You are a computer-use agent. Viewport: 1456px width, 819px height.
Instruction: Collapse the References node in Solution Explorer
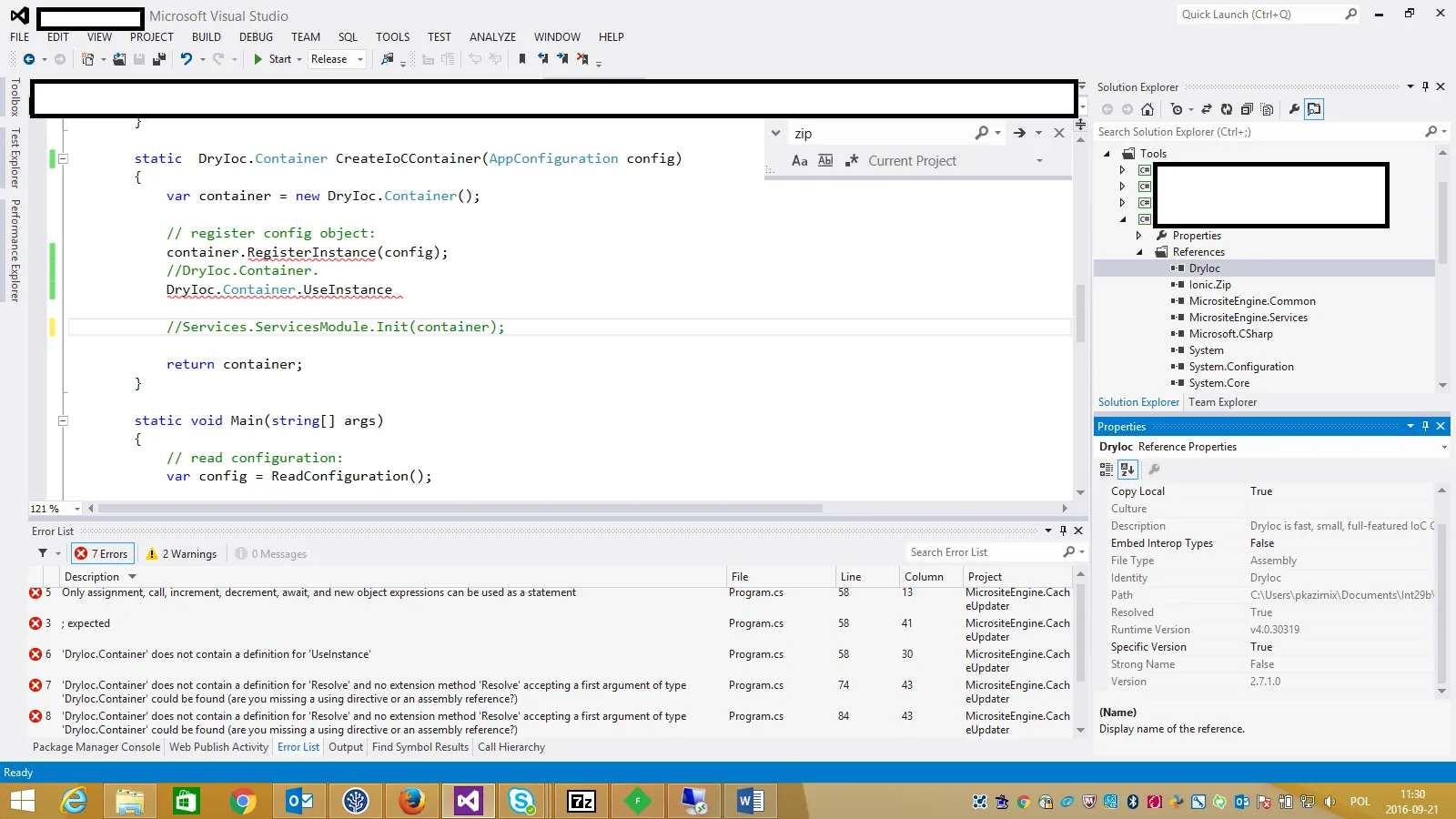(x=1139, y=252)
